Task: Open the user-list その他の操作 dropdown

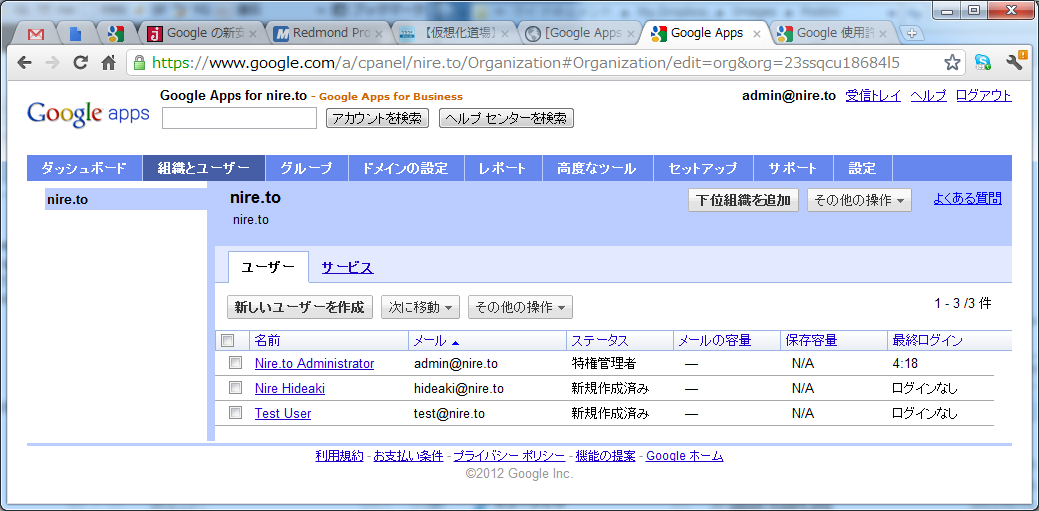Action: tap(520, 307)
